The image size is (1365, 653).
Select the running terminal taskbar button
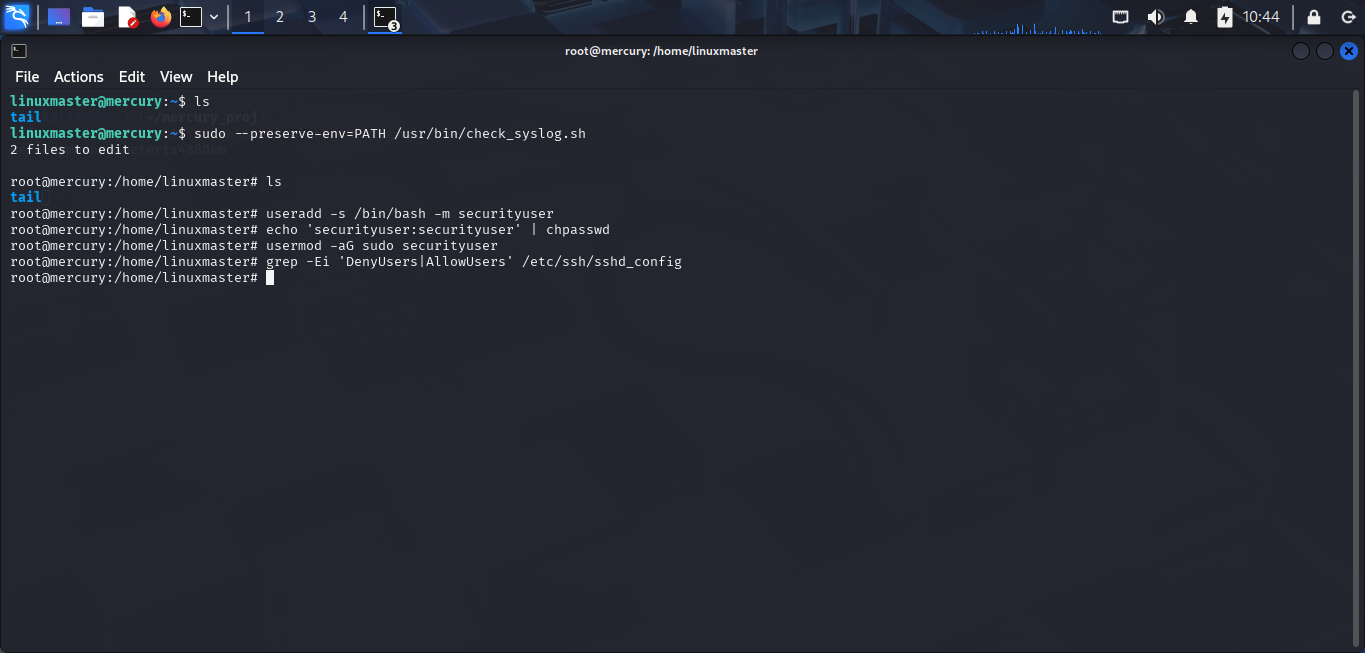385,17
